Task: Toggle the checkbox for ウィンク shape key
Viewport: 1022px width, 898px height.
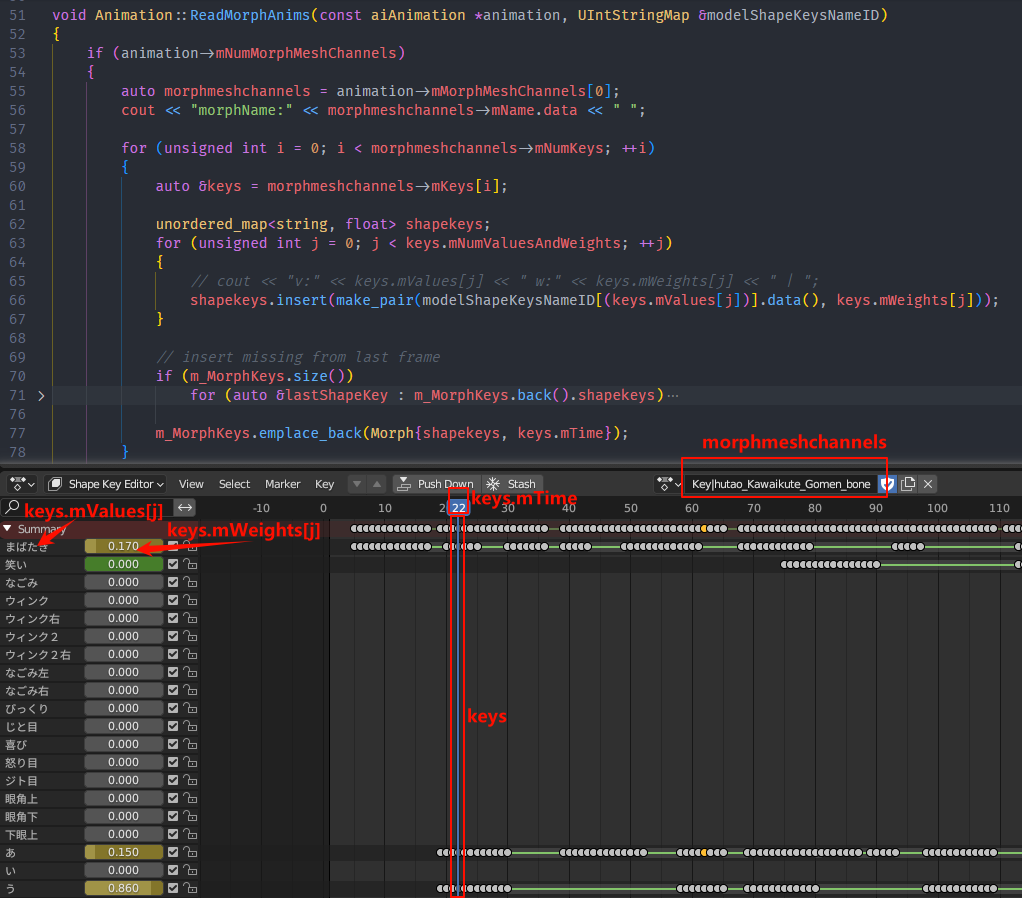Action: [x=173, y=600]
